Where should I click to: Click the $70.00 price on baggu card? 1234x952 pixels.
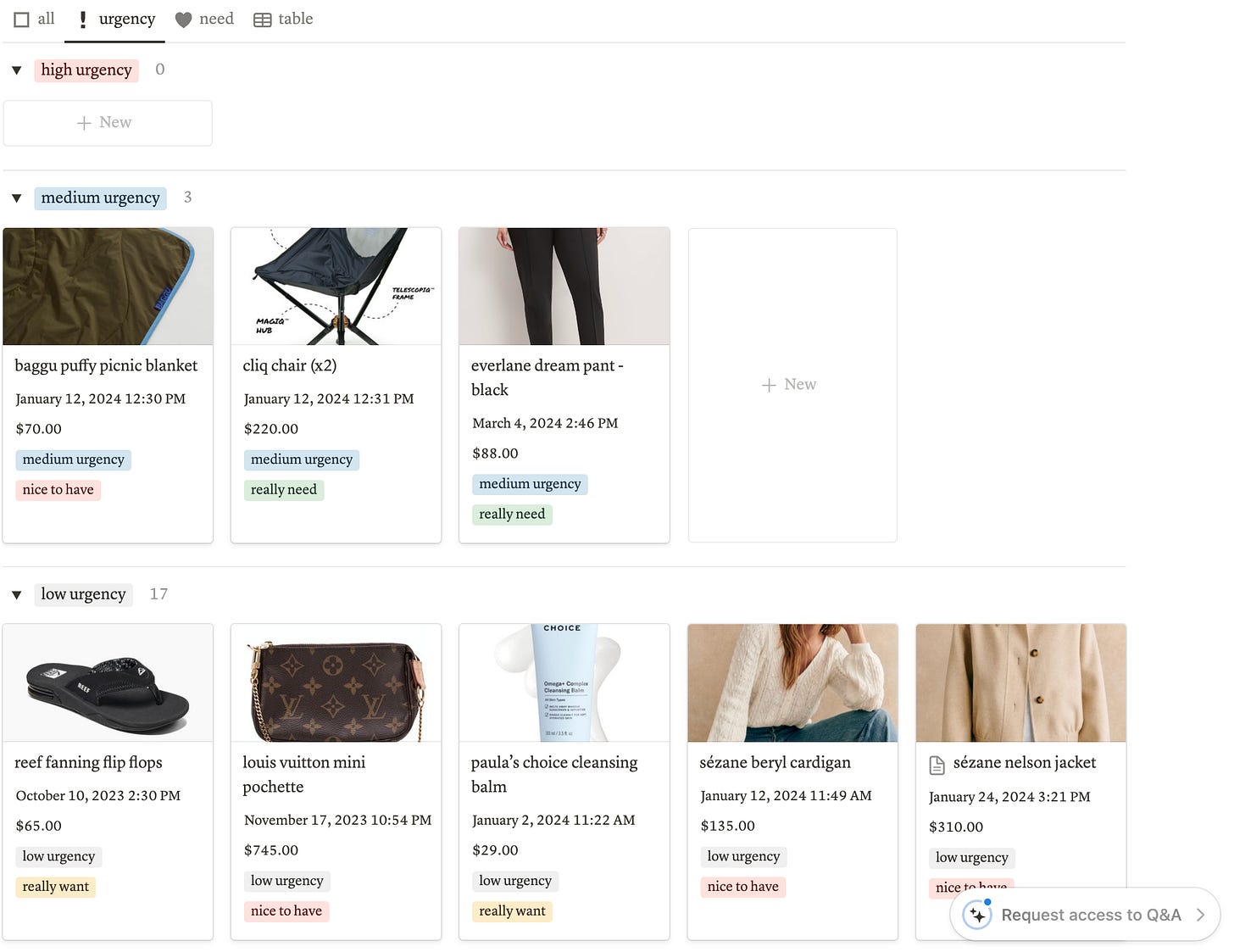[39, 429]
